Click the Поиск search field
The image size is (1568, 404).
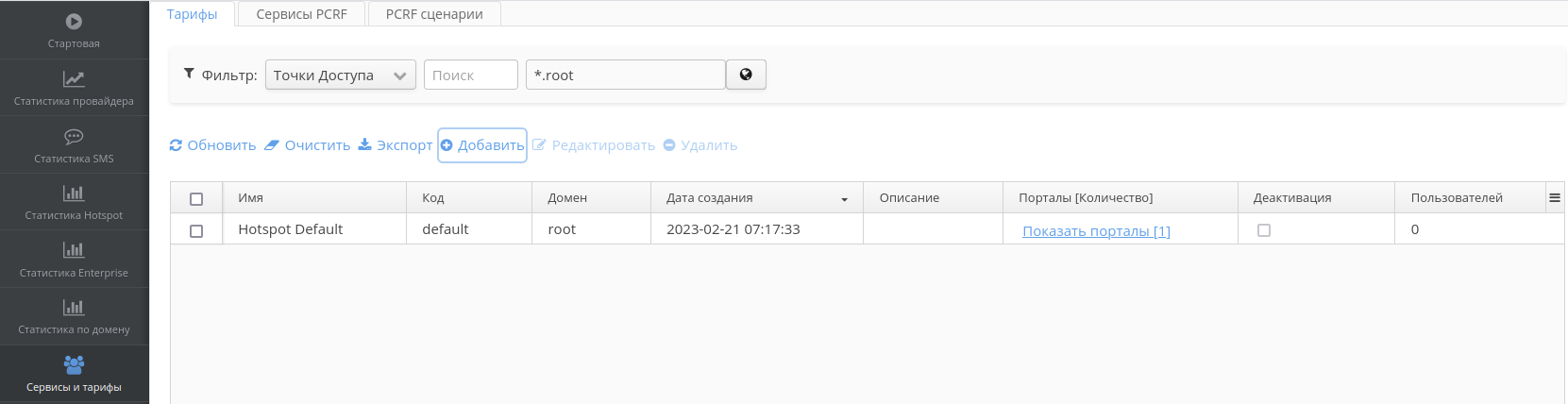tap(470, 76)
